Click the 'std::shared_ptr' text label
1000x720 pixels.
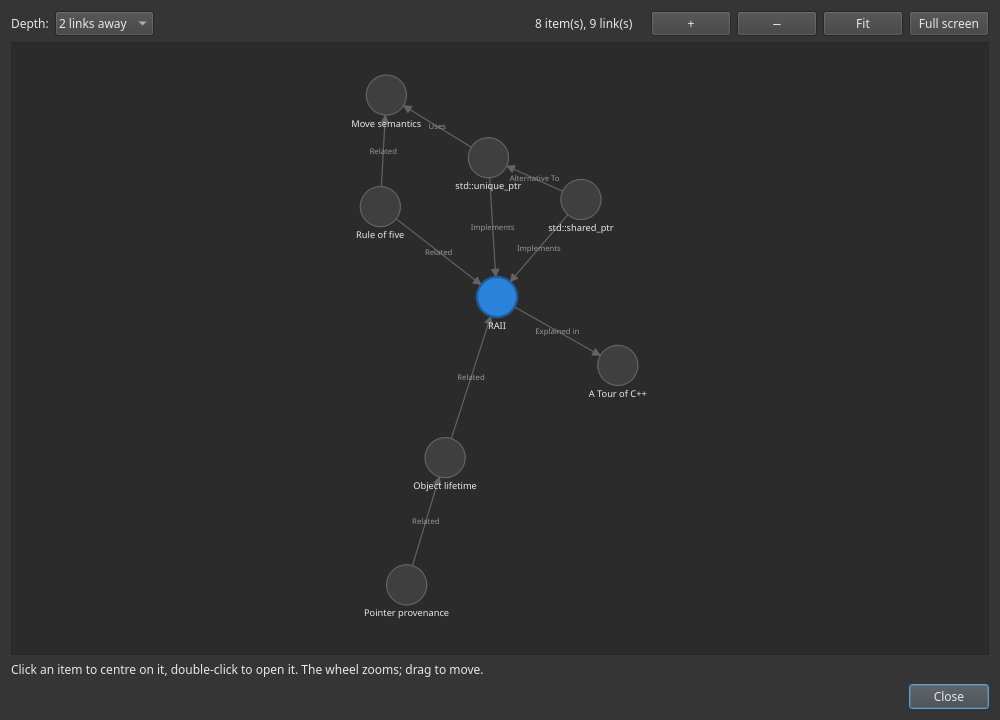tap(580, 228)
